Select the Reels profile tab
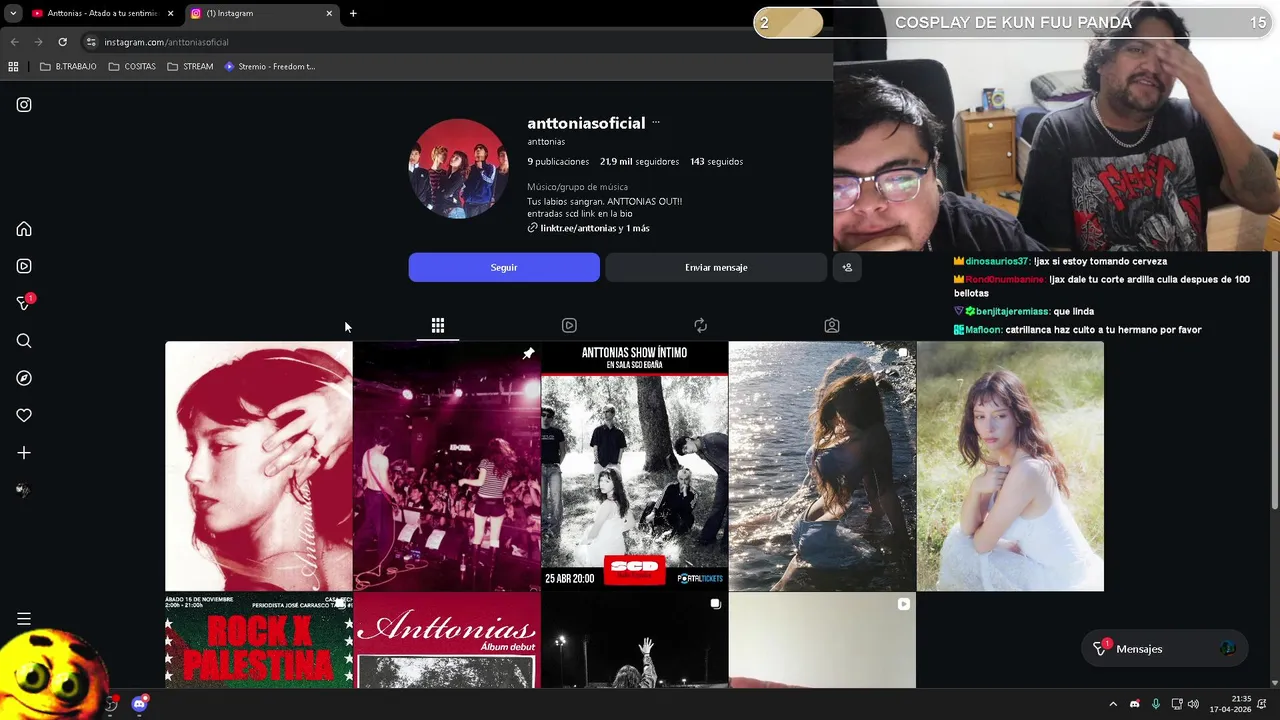 tap(569, 325)
